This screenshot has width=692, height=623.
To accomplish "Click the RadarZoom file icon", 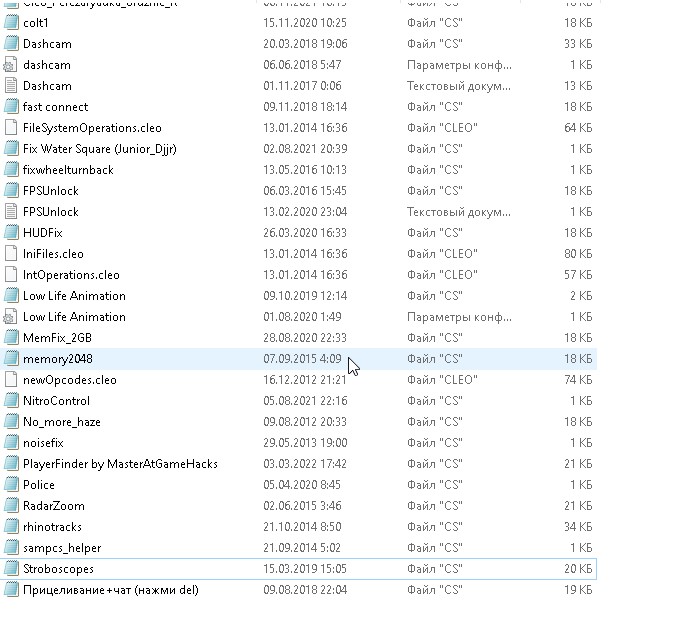I will (x=11, y=506).
